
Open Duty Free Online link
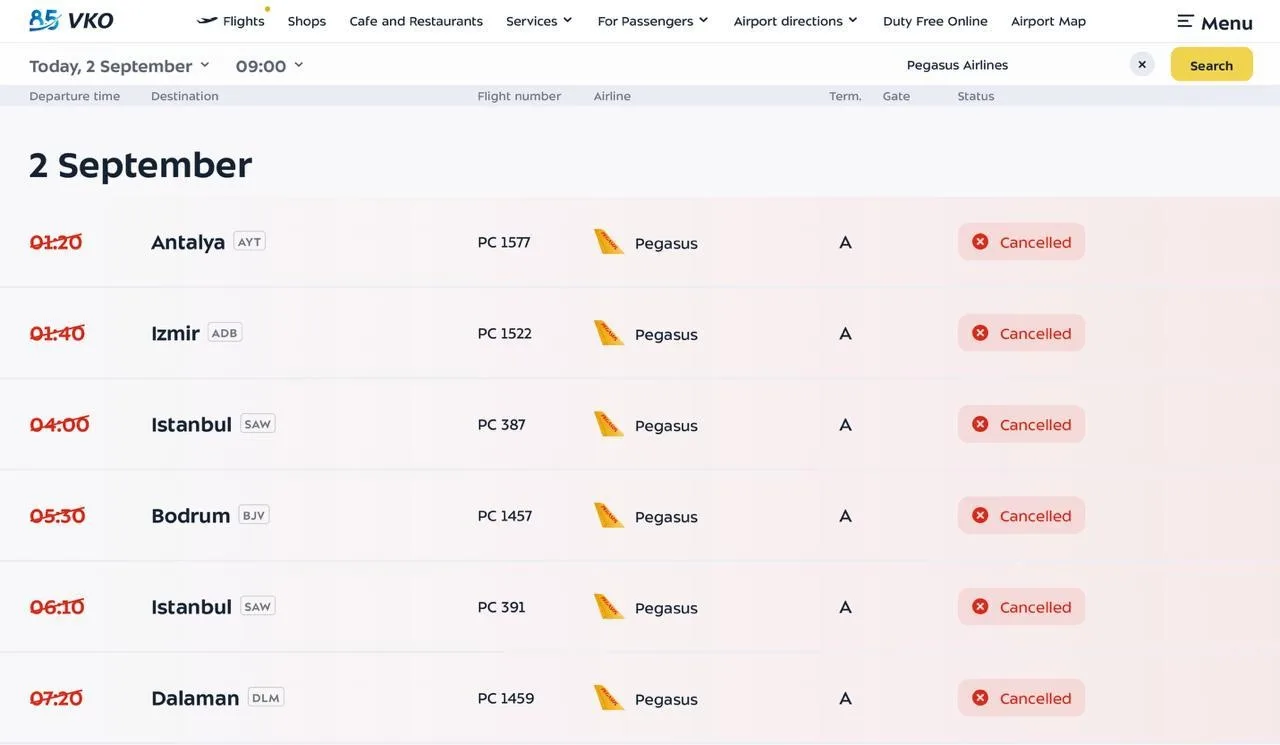[935, 21]
